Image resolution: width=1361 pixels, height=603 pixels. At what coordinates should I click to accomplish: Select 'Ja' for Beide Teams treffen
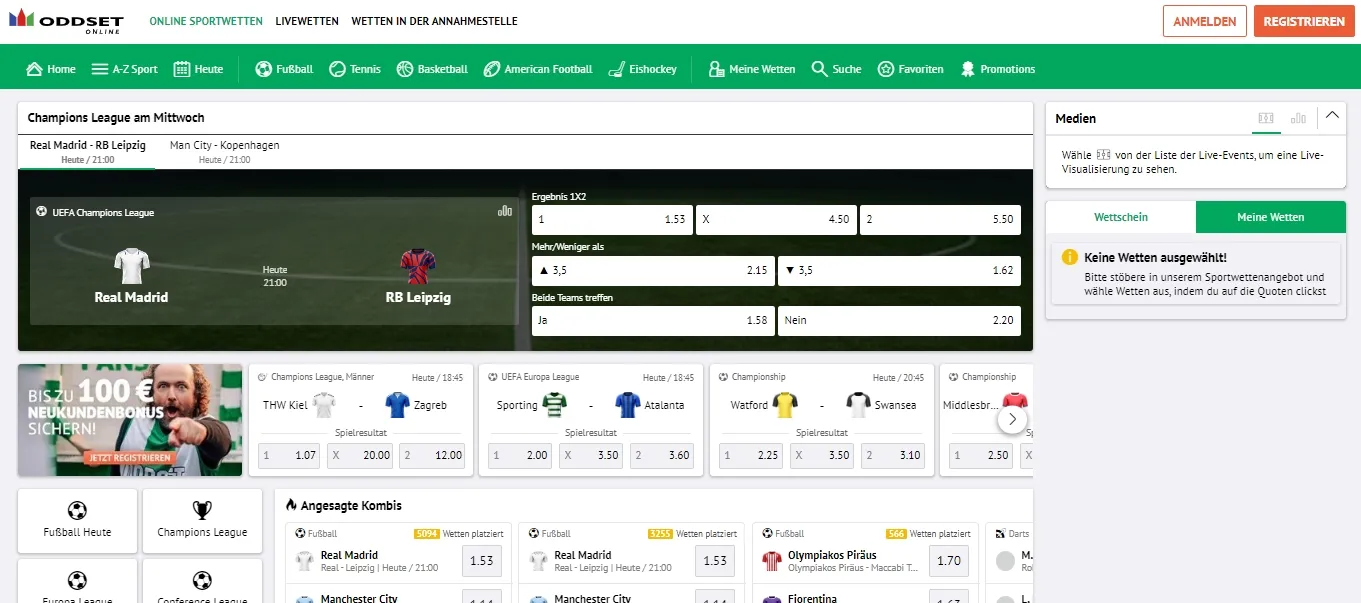[x=652, y=320]
